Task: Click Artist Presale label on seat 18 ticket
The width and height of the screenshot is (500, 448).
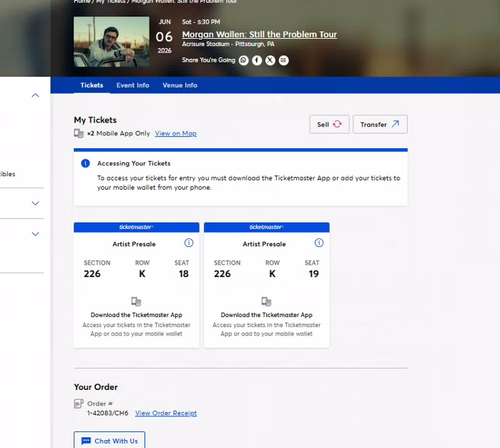Action: coord(134,244)
